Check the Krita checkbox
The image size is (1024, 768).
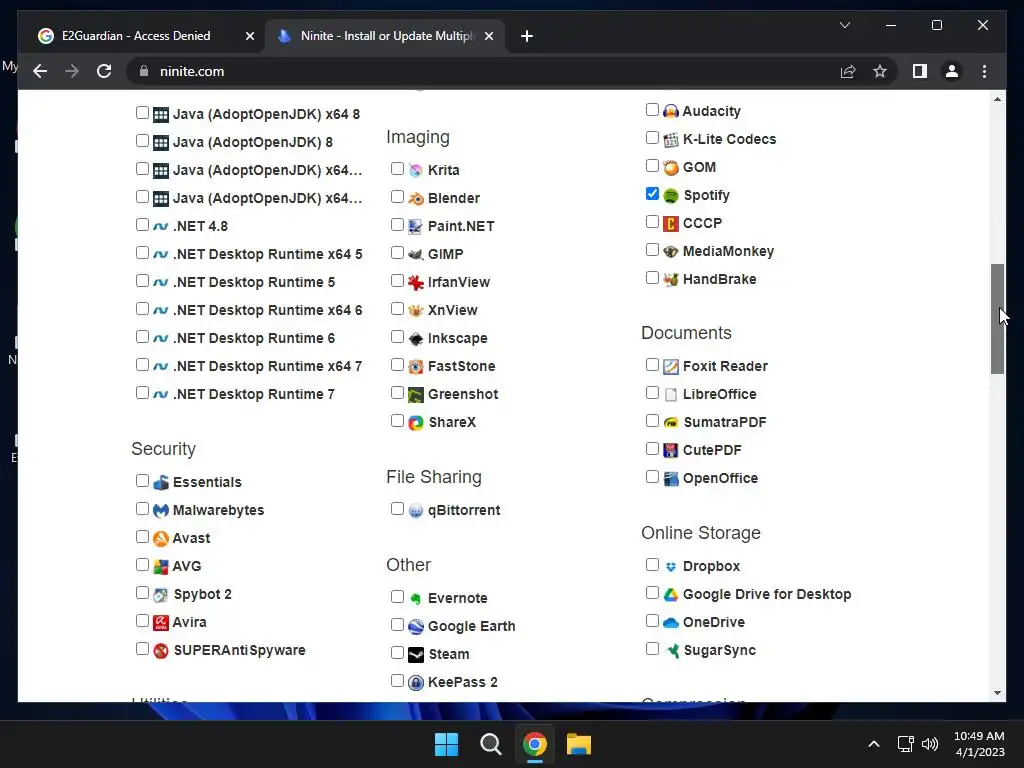[397, 168]
